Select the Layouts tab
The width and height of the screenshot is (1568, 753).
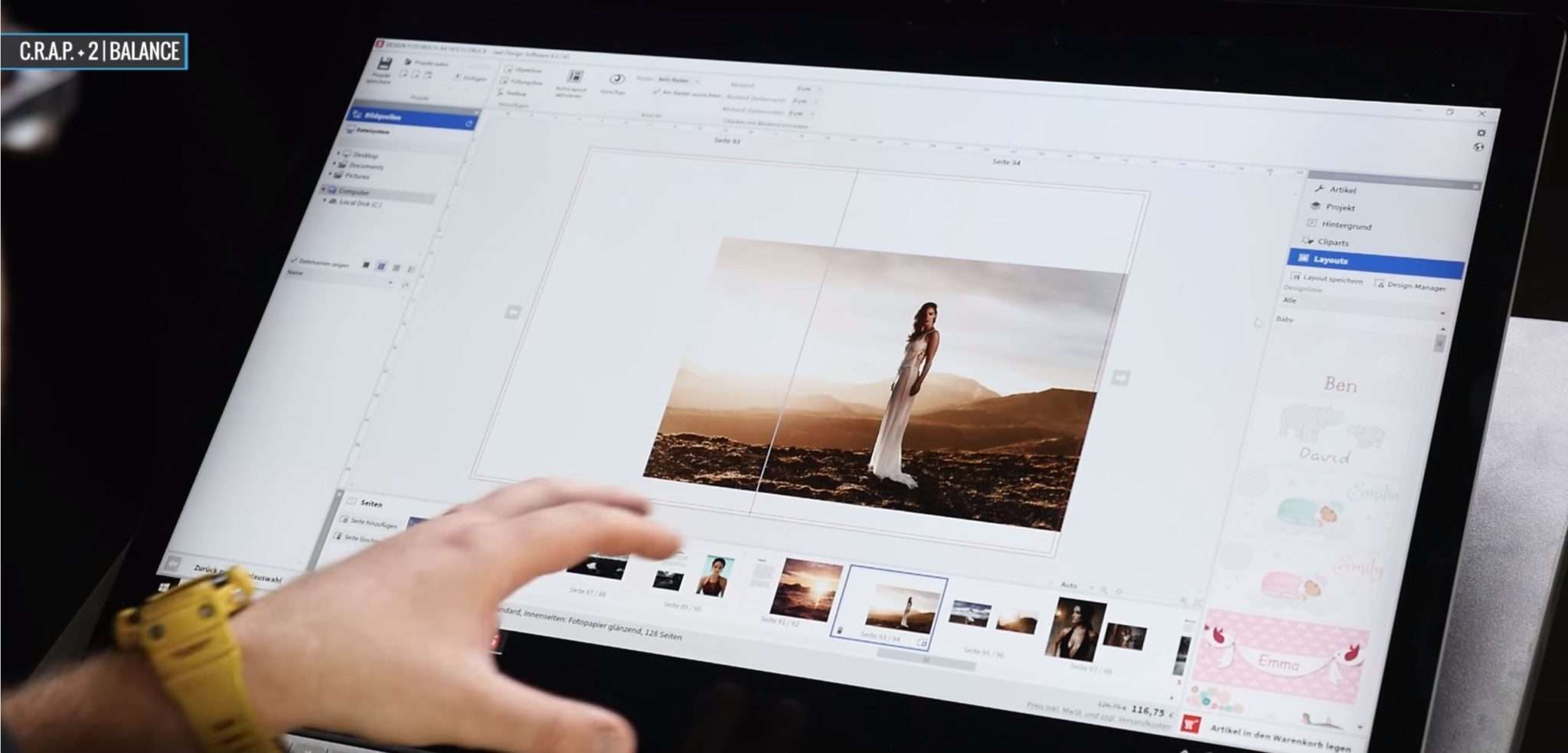coord(1377,262)
